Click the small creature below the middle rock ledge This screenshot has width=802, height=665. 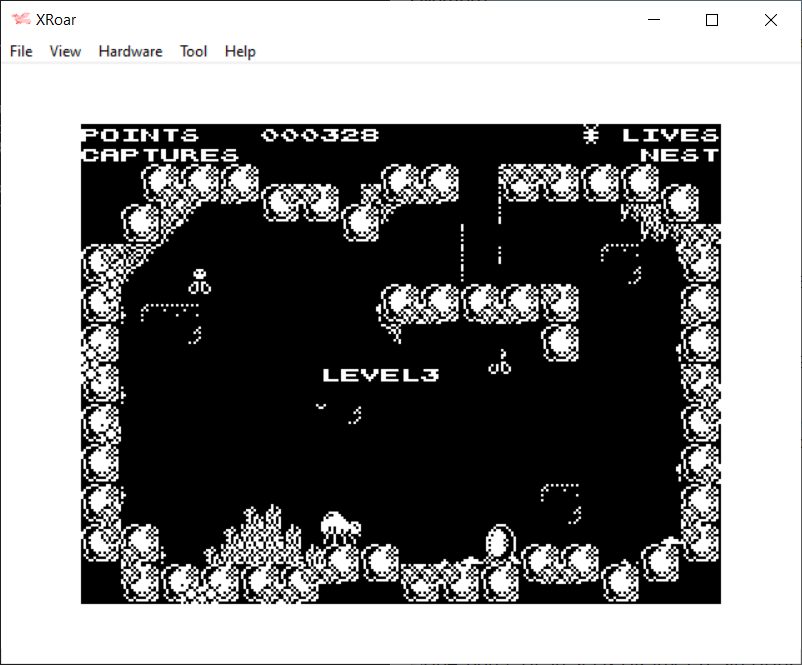click(500, 363)
